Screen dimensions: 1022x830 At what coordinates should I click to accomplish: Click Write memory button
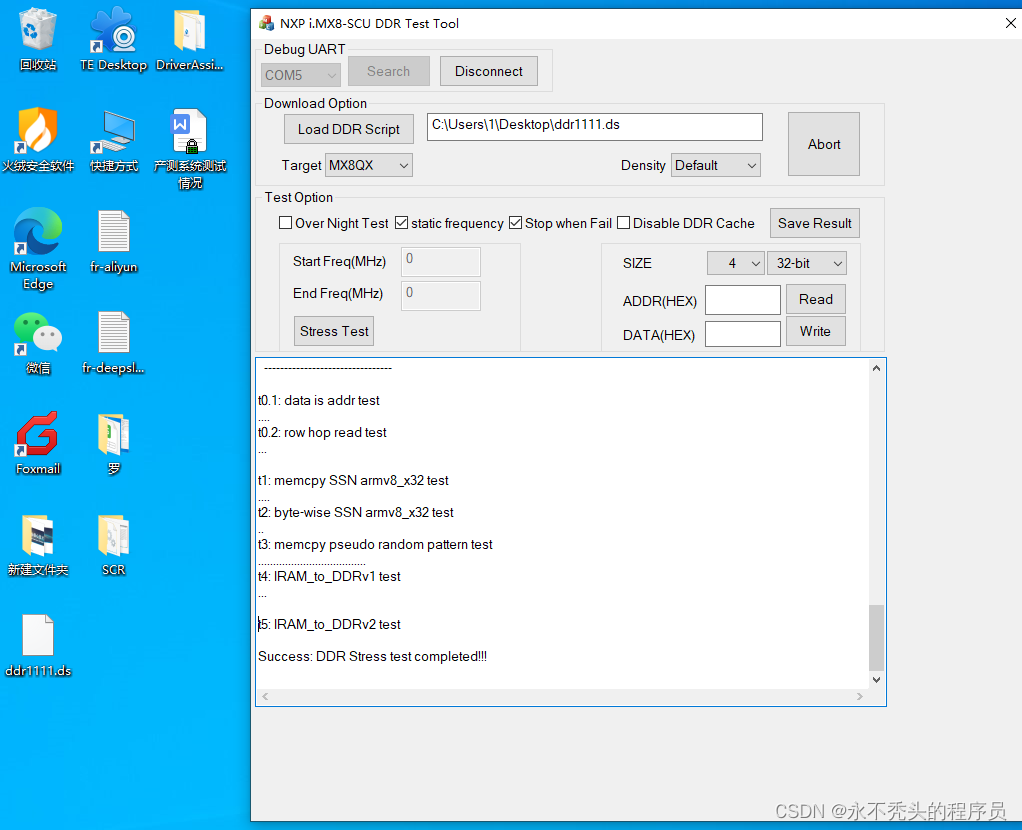815,331
